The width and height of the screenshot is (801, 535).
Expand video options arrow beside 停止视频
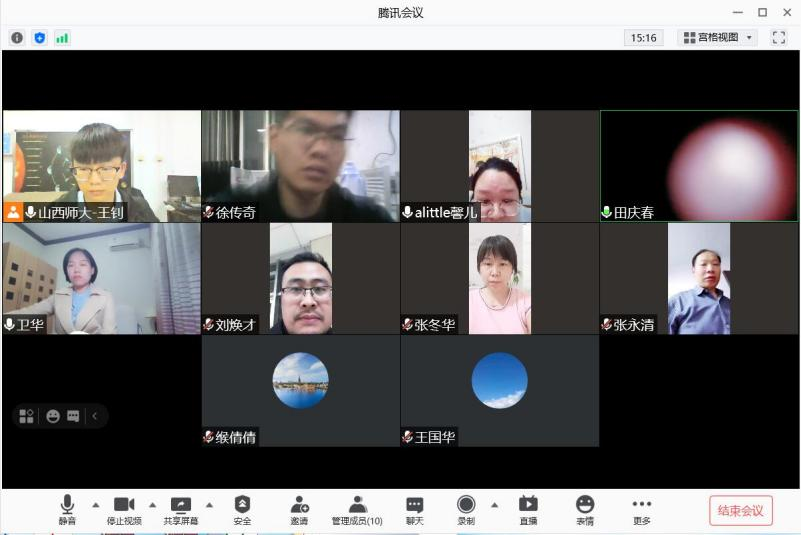coord(153,504)
